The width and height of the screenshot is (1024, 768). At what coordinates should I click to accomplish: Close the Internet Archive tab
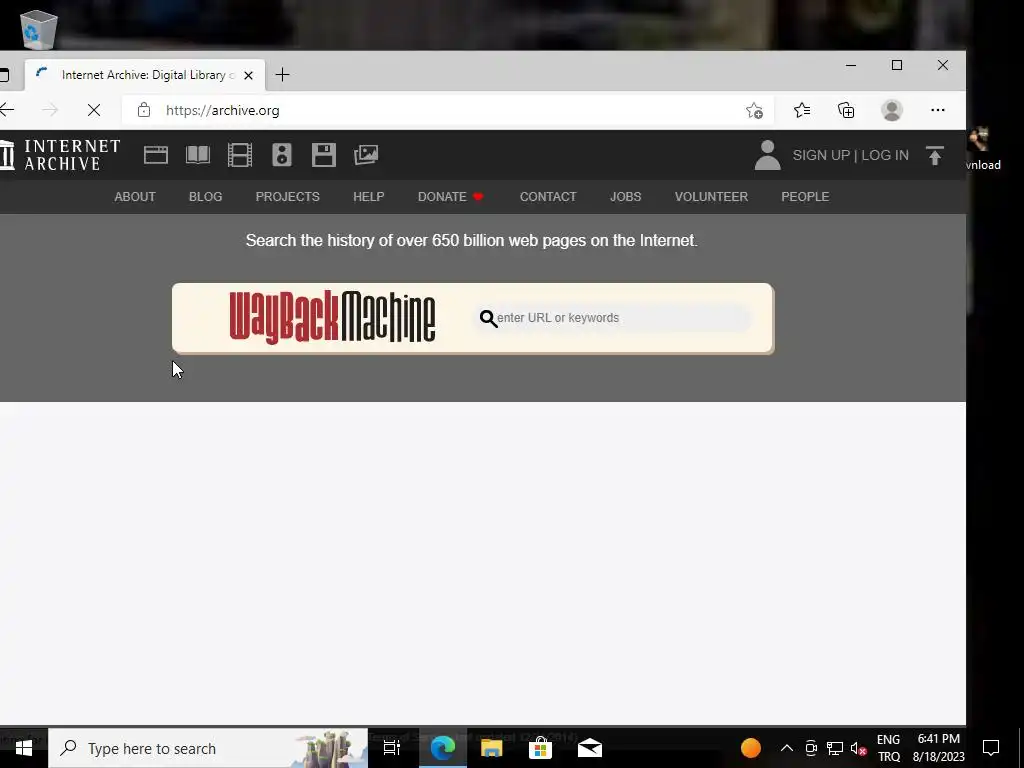coord(248,76)
